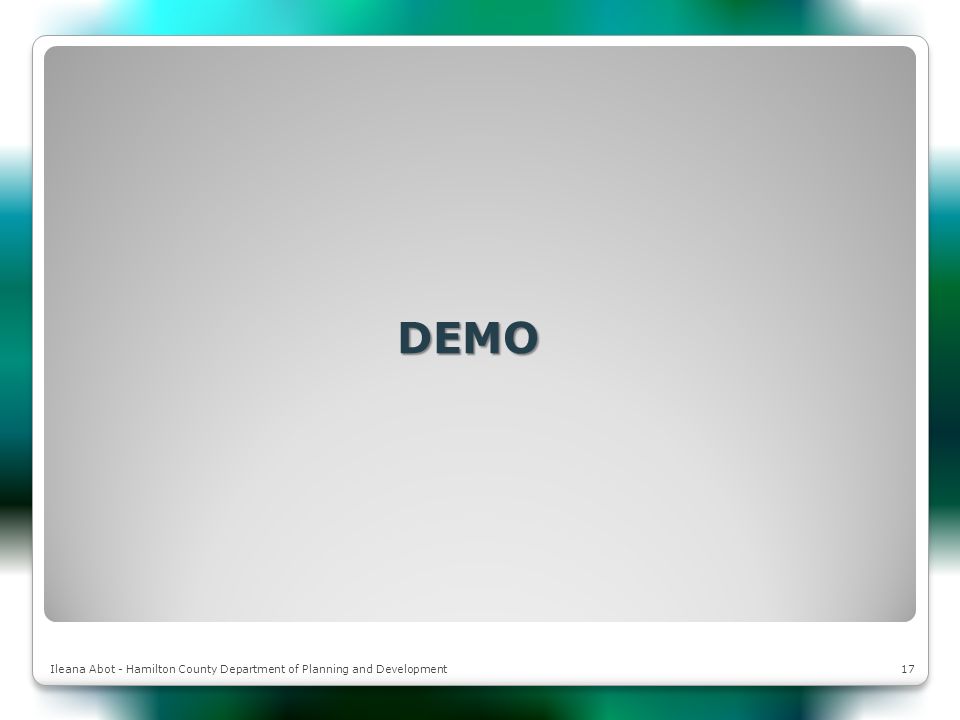Click the slide number 17
The image size is (960, 720).
pos(907,669)
